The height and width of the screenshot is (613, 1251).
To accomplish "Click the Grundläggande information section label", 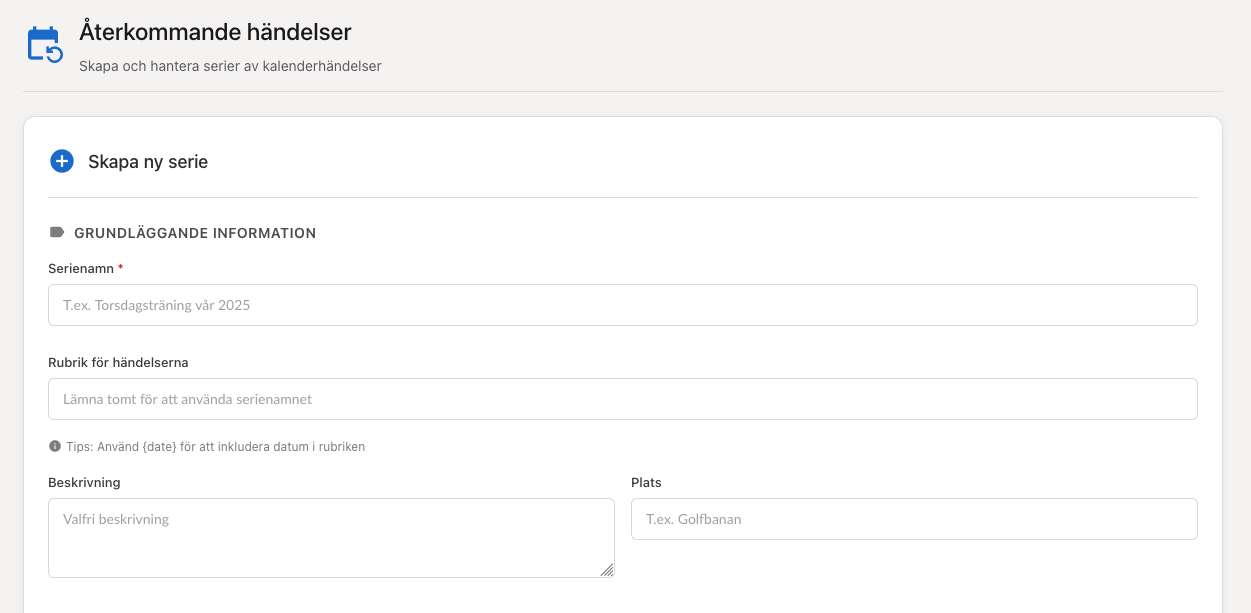I will pos(195,233).
